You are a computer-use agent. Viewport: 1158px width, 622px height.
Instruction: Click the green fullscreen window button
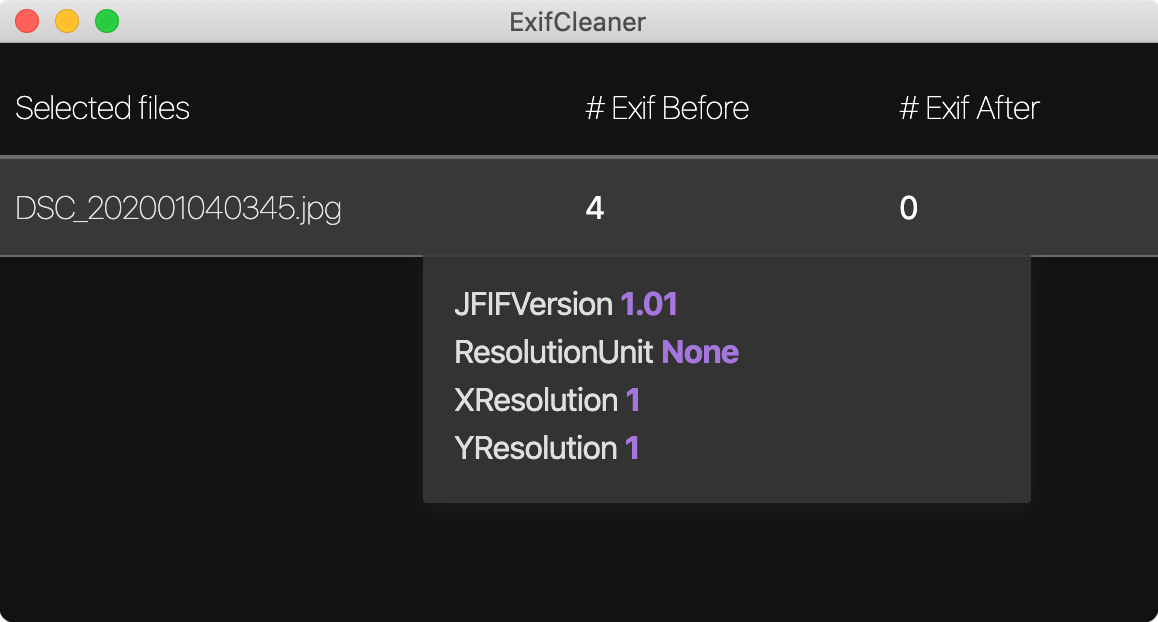click(x=107, y=21)
